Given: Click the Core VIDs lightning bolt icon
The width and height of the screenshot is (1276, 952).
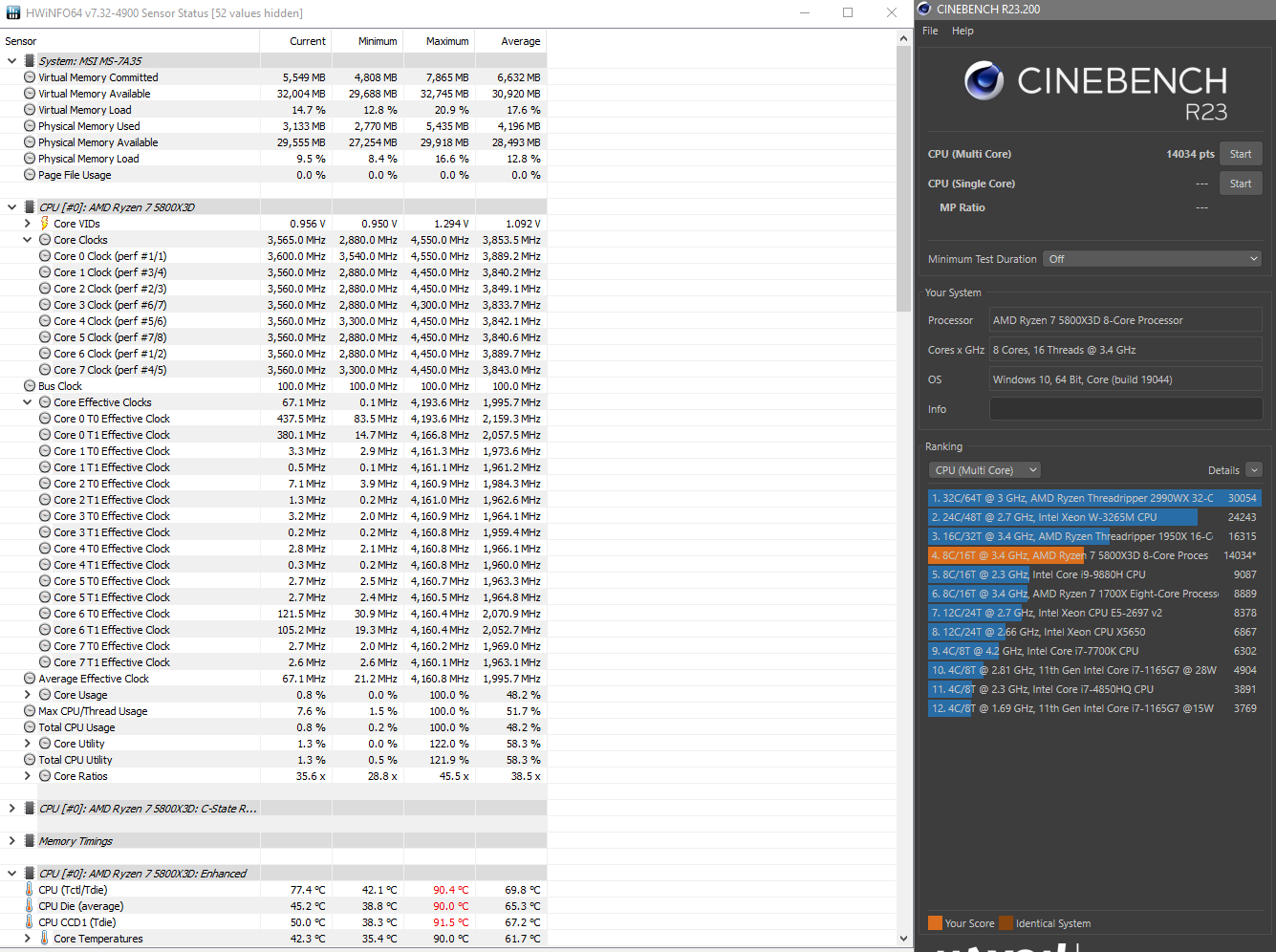Looking at the screenshot, I should (44, 224).
